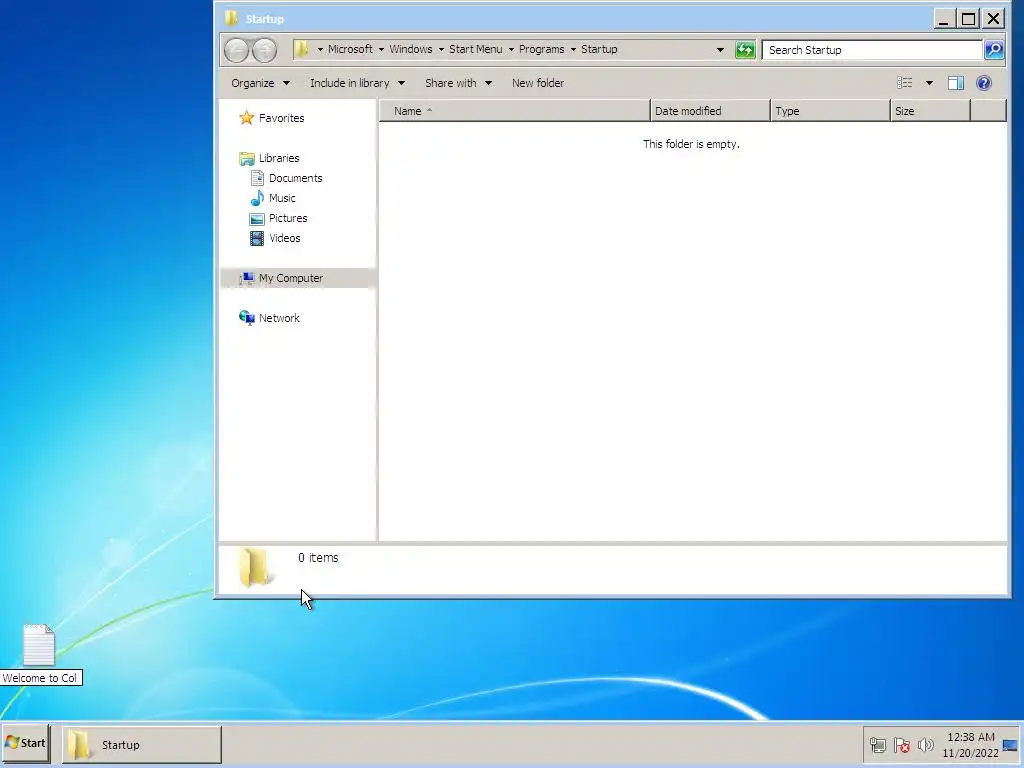
Task: Click the Startup taskbar button
Action: point(142,744)
